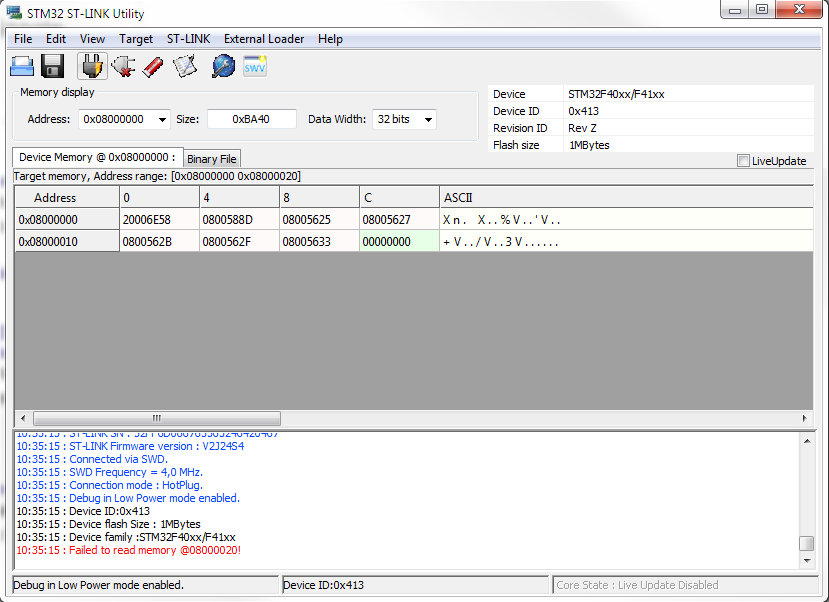The width and height of the screenshot is (829, 602).
Task: Click the globe update icon
Action: (224, 67)
